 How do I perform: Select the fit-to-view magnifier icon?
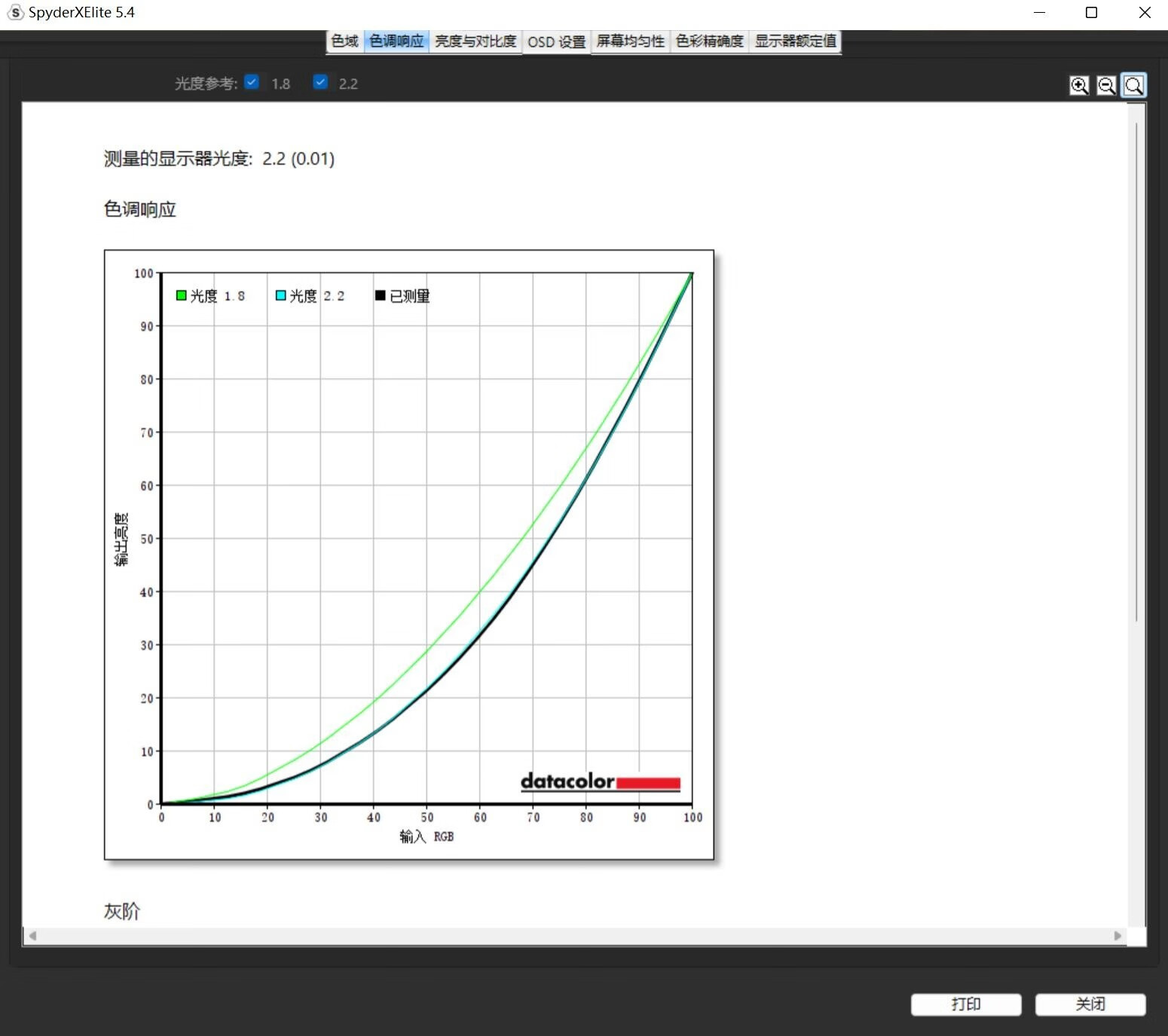click(x=1133, y=85)
